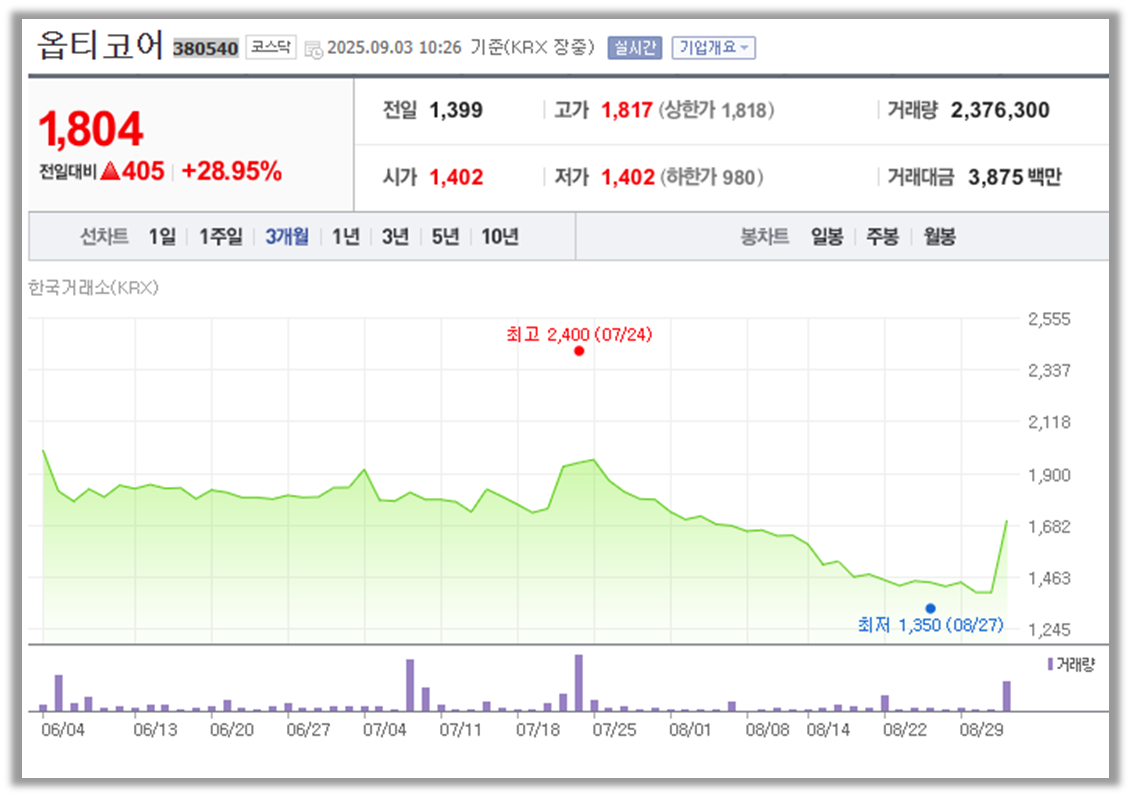Click the 07/25 date axis label

pyautogui.click(x=615, y=730)
